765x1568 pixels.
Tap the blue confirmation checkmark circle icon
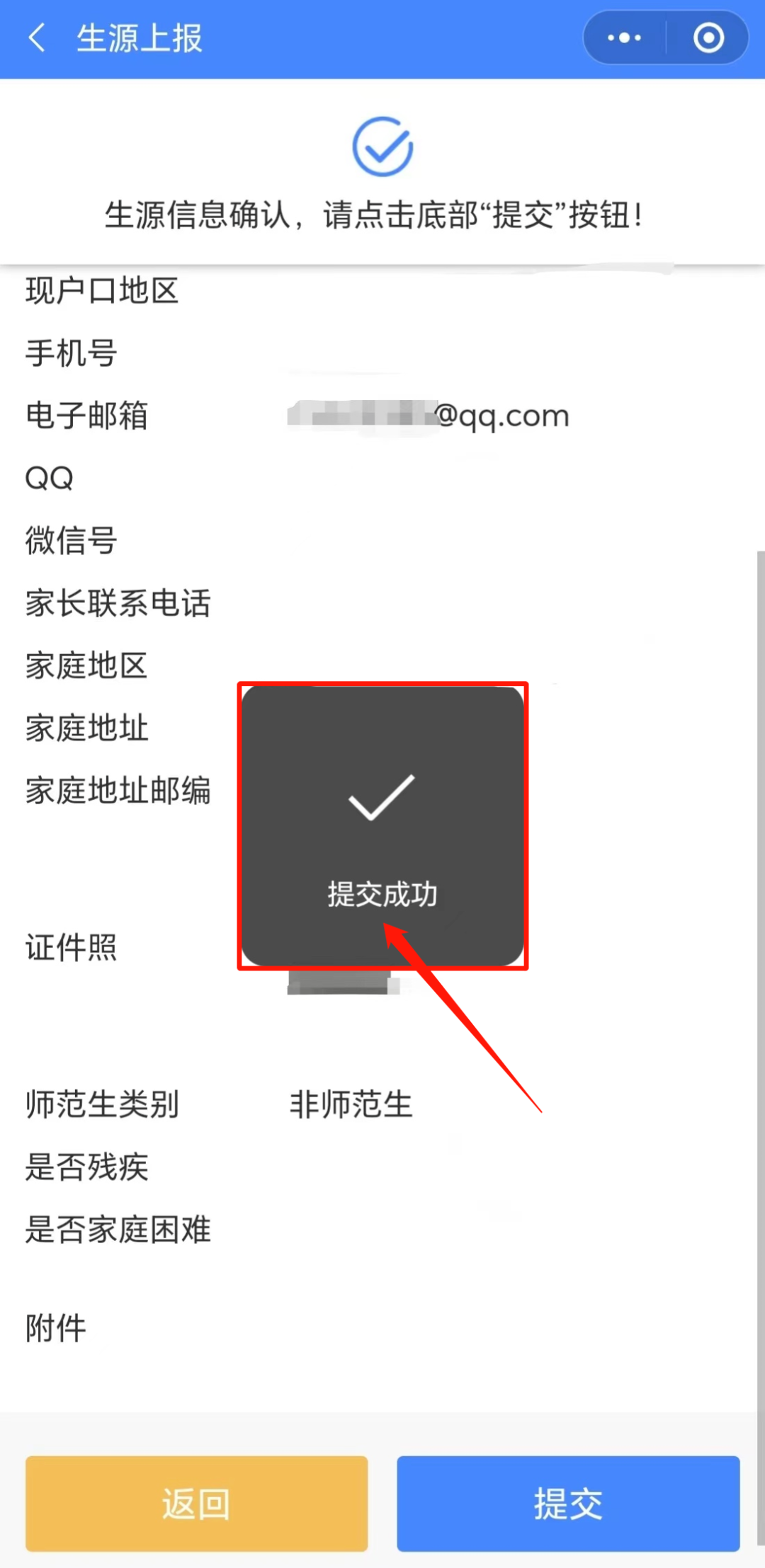click(x=382, y=147)
